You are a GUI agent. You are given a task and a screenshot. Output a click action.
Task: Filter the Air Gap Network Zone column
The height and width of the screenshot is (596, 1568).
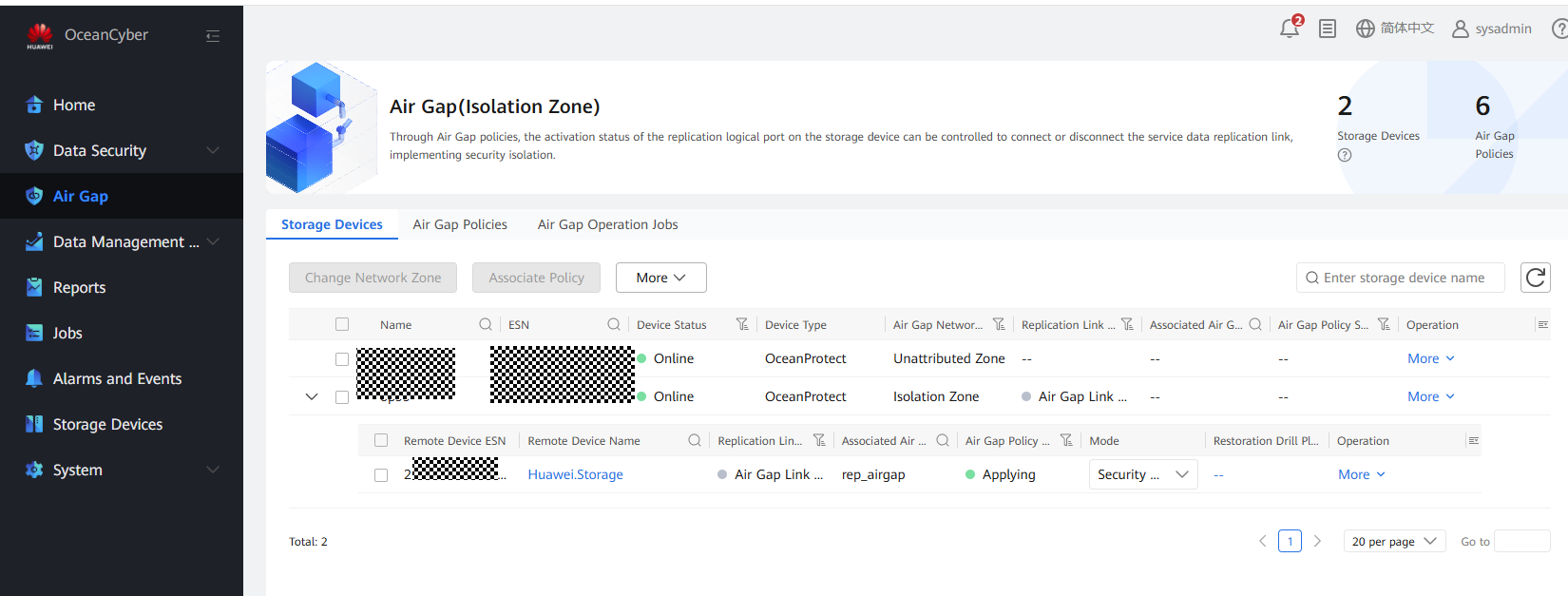point(999,324)
